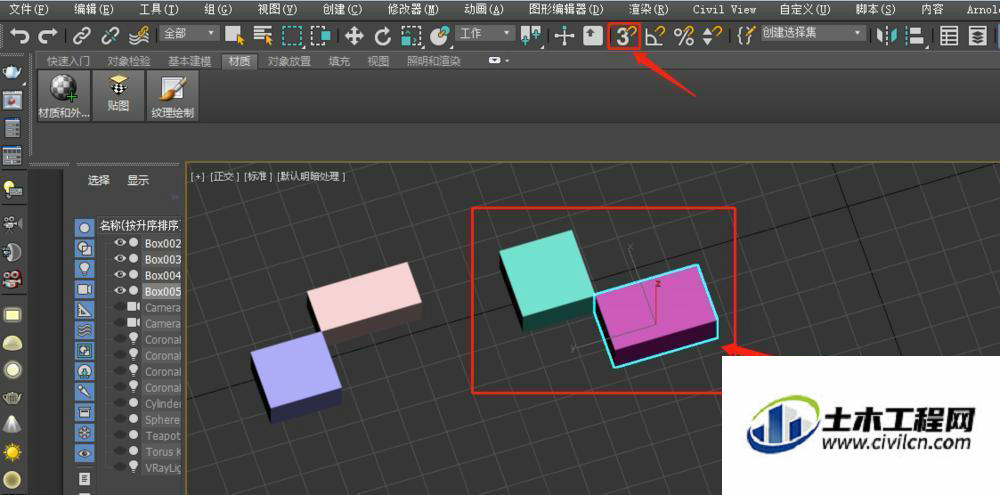1000x495 pixels.
Task: Toggle the Window/Crossing selection mode
Action: click(x=320, y=36)
